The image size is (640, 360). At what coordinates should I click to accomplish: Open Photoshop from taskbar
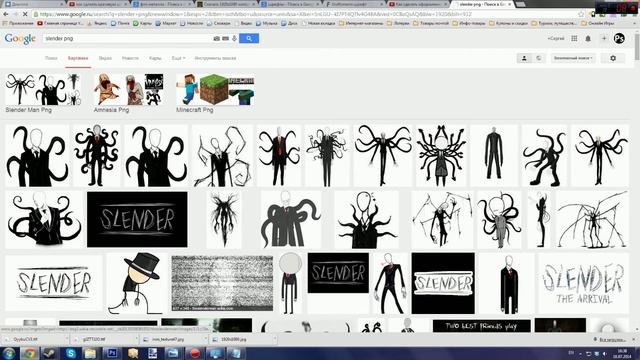click(112, 353)
